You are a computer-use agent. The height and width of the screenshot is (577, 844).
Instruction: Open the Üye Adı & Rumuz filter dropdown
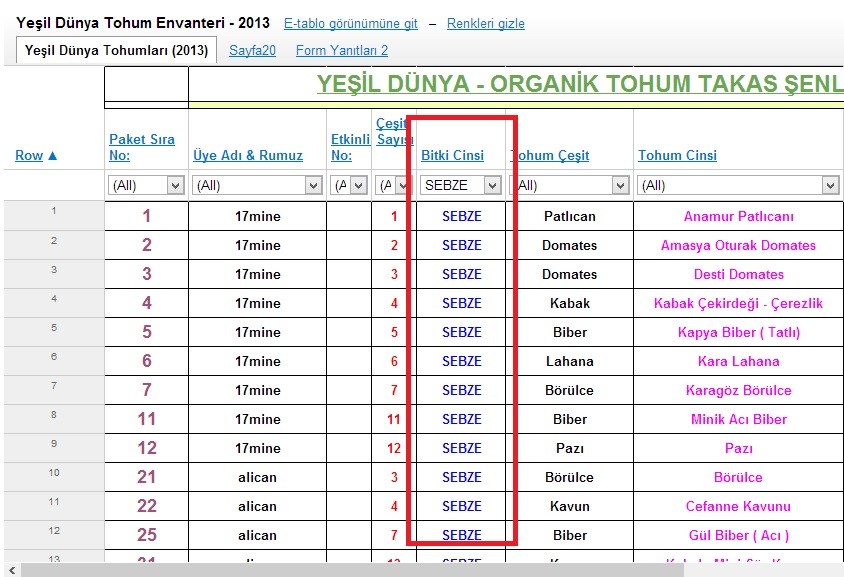(256, 185)
